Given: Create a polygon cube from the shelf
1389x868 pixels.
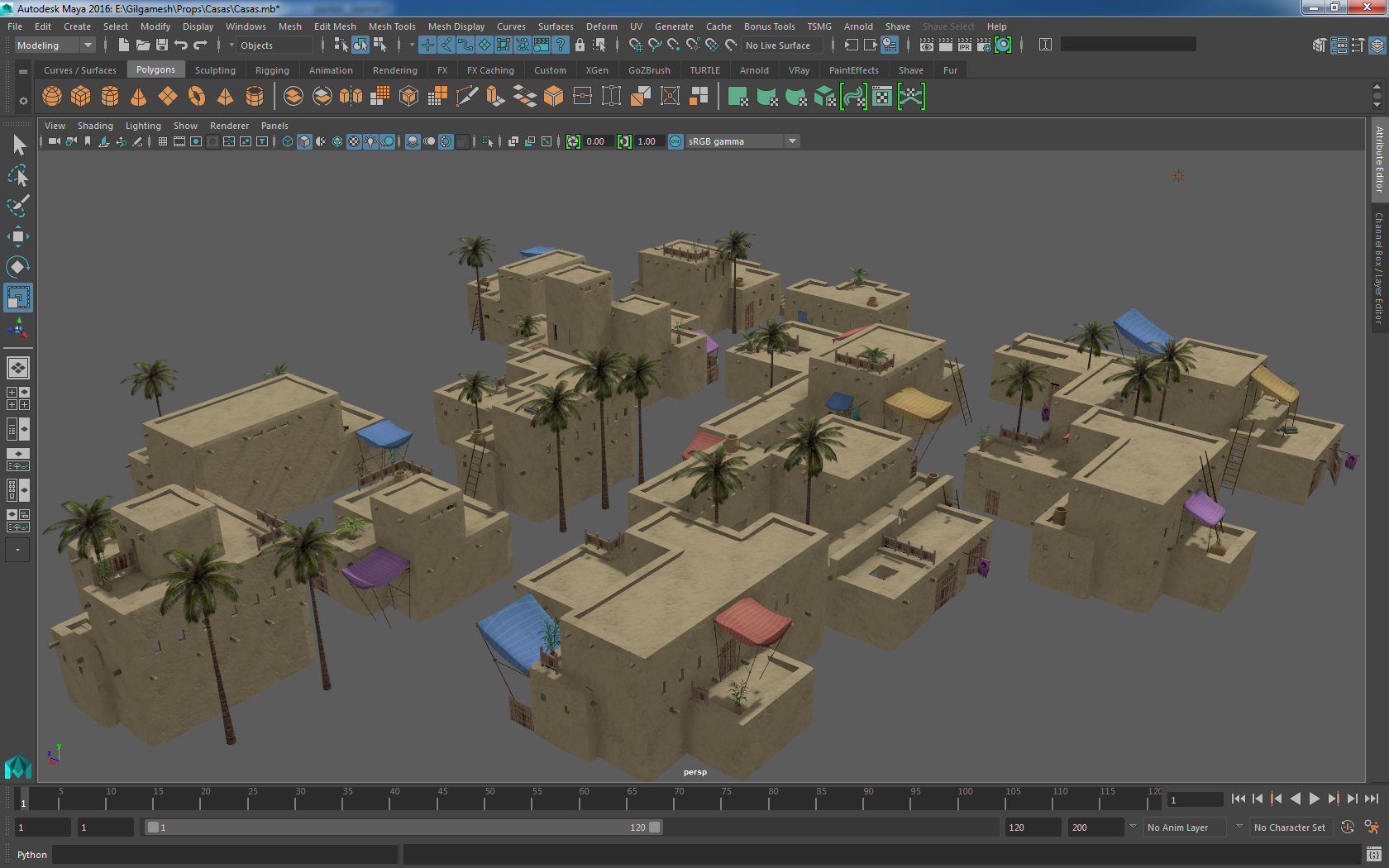Looking at the screenshot, I should tap(81, 97).
